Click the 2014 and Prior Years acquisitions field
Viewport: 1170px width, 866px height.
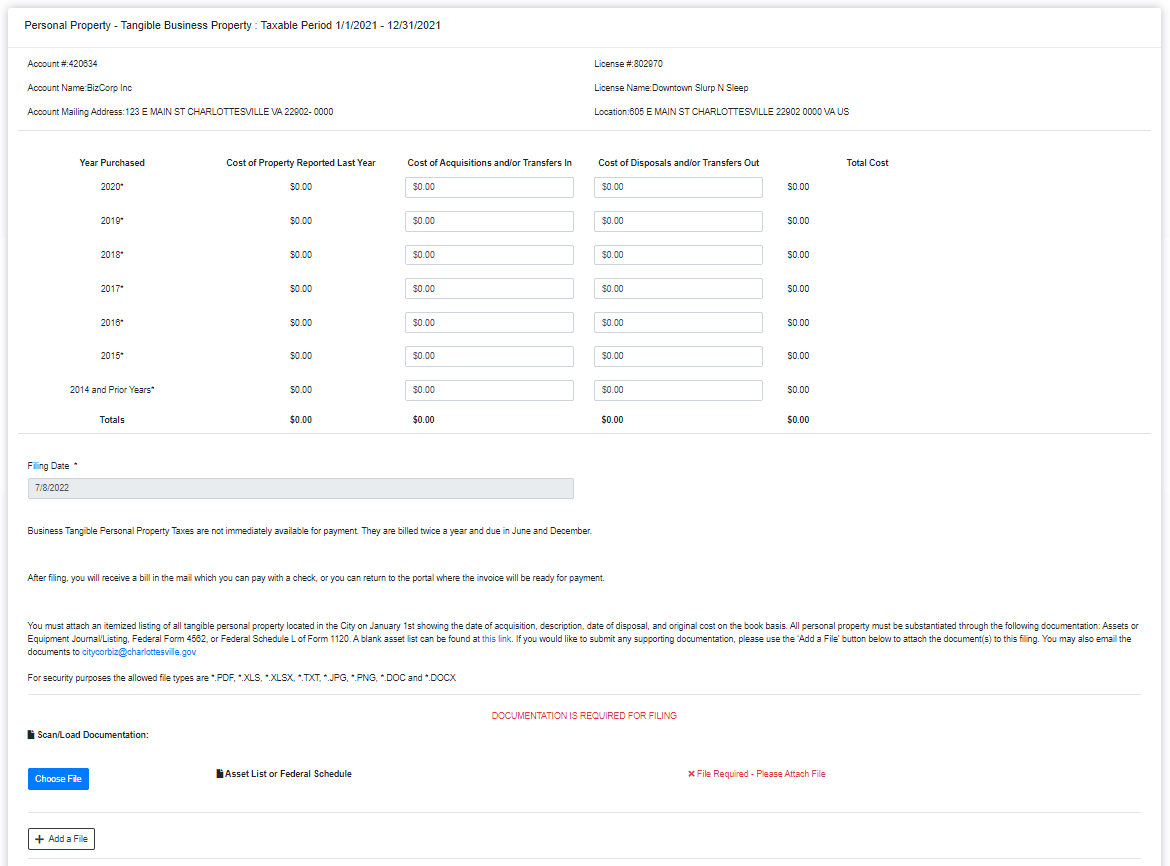489,390
